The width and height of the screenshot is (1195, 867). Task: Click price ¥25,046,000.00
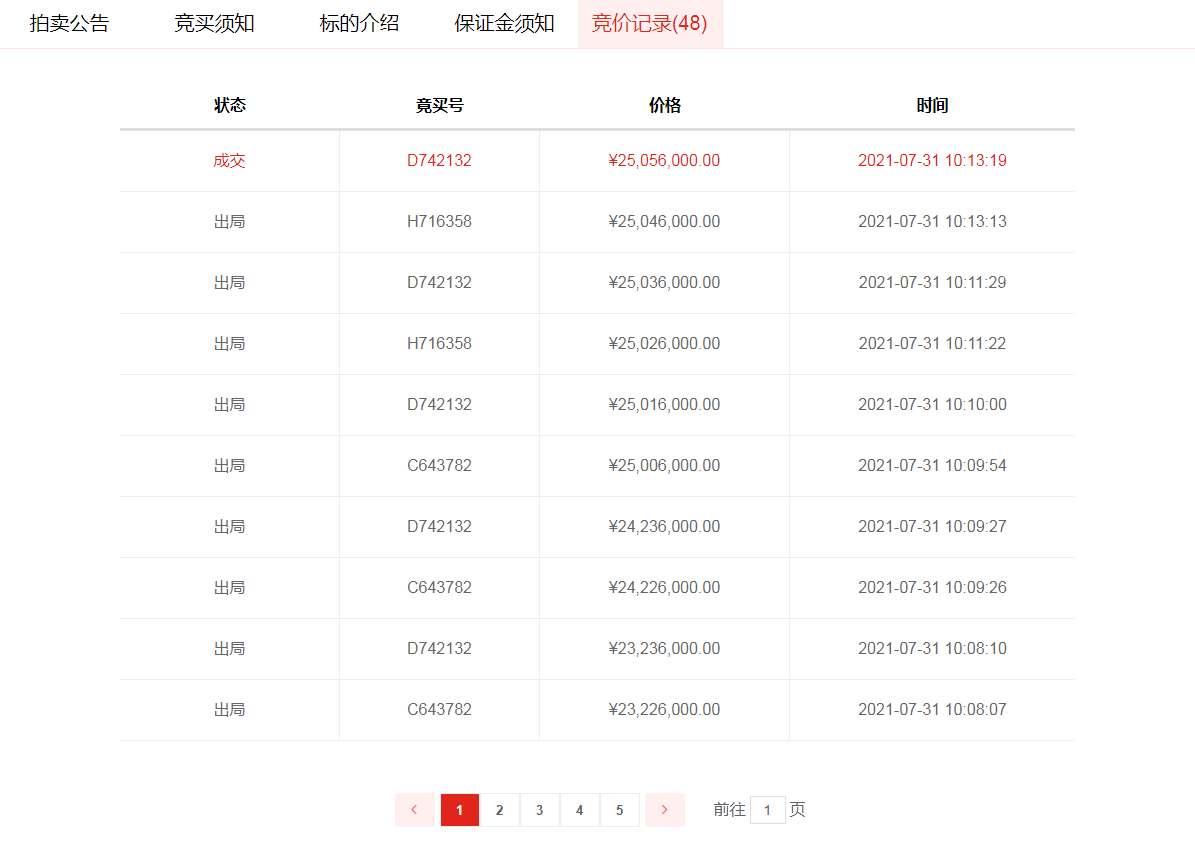point(665,222)
